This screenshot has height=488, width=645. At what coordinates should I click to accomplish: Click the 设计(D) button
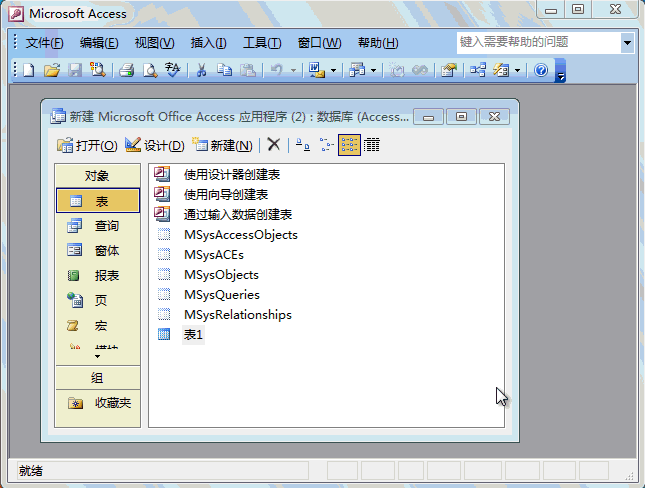[x=155, y=145]
